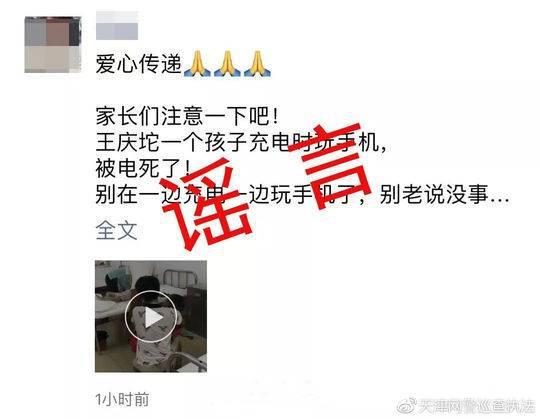Click the 被电死了 text line

tap(143, 168)
